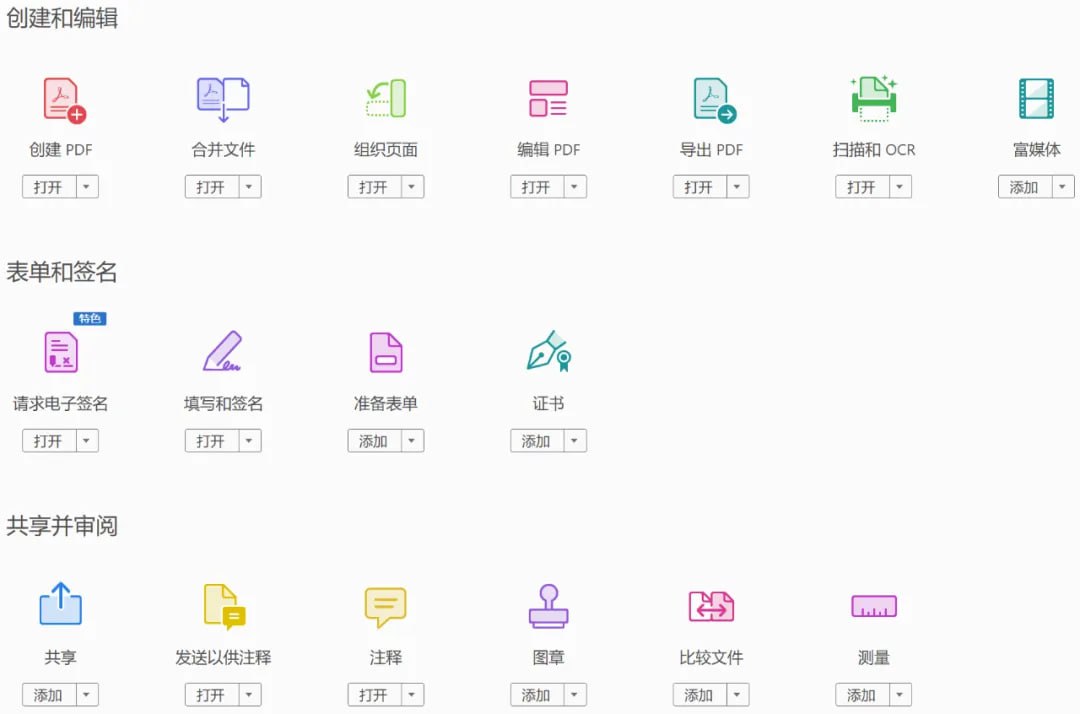Expand dropdown arrow beside 组织页面 打开
1080x714 pixels.
[412, 187]
